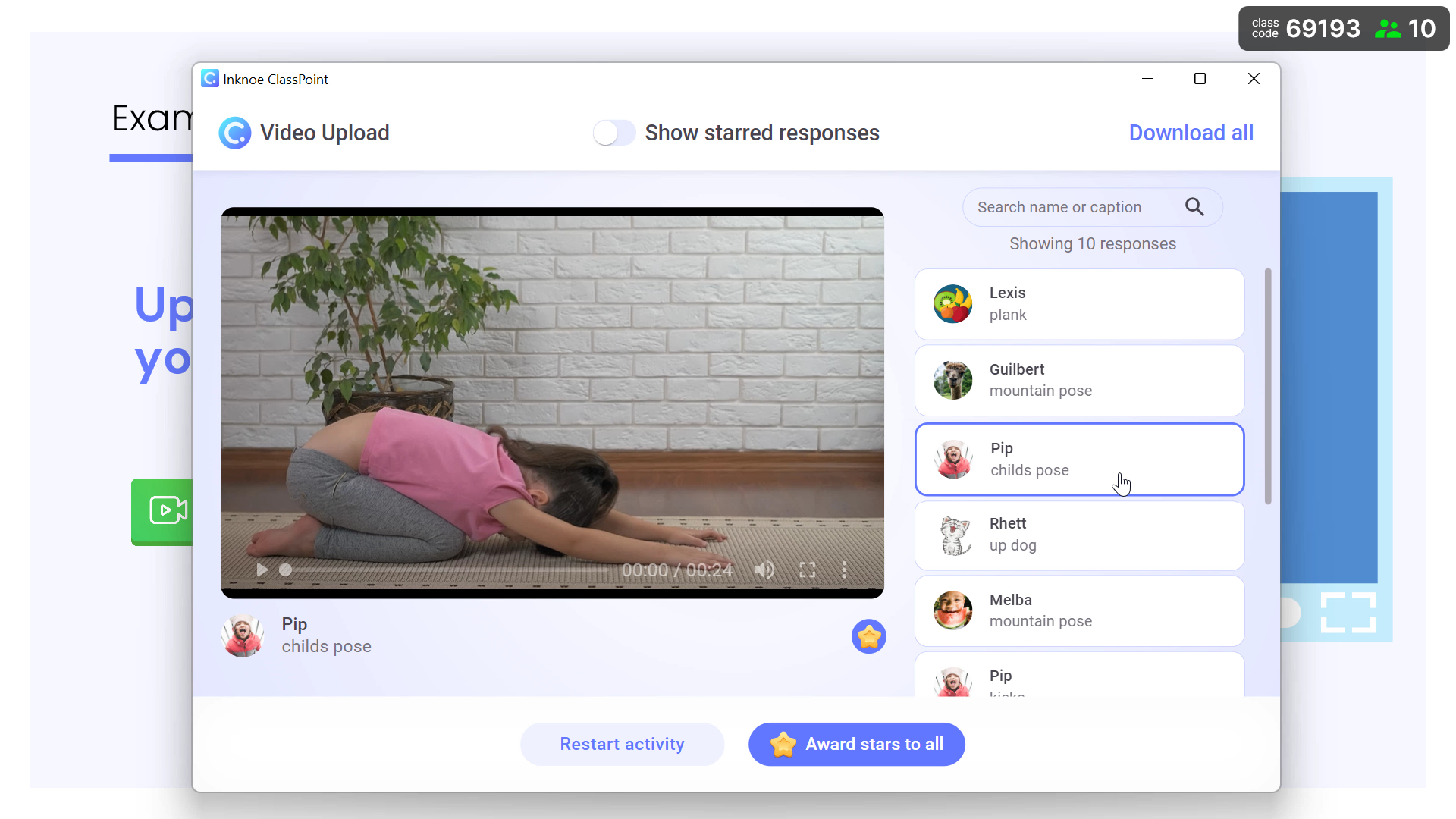Click the Restart activity button

[x=622, y=744]
